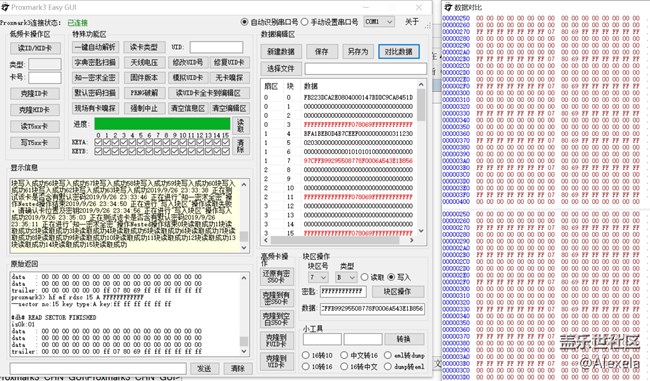
Task: Click the 数据对比 window title icon
Action: (x=448, y=7)
